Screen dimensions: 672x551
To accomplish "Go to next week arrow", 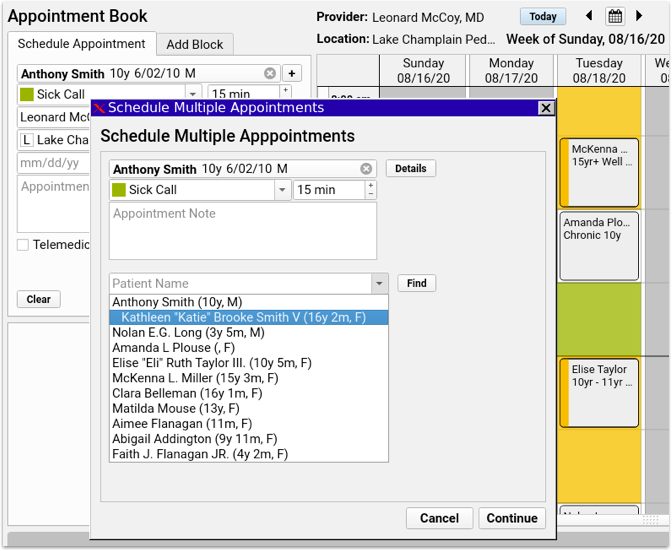I will [x=639, y=16].
